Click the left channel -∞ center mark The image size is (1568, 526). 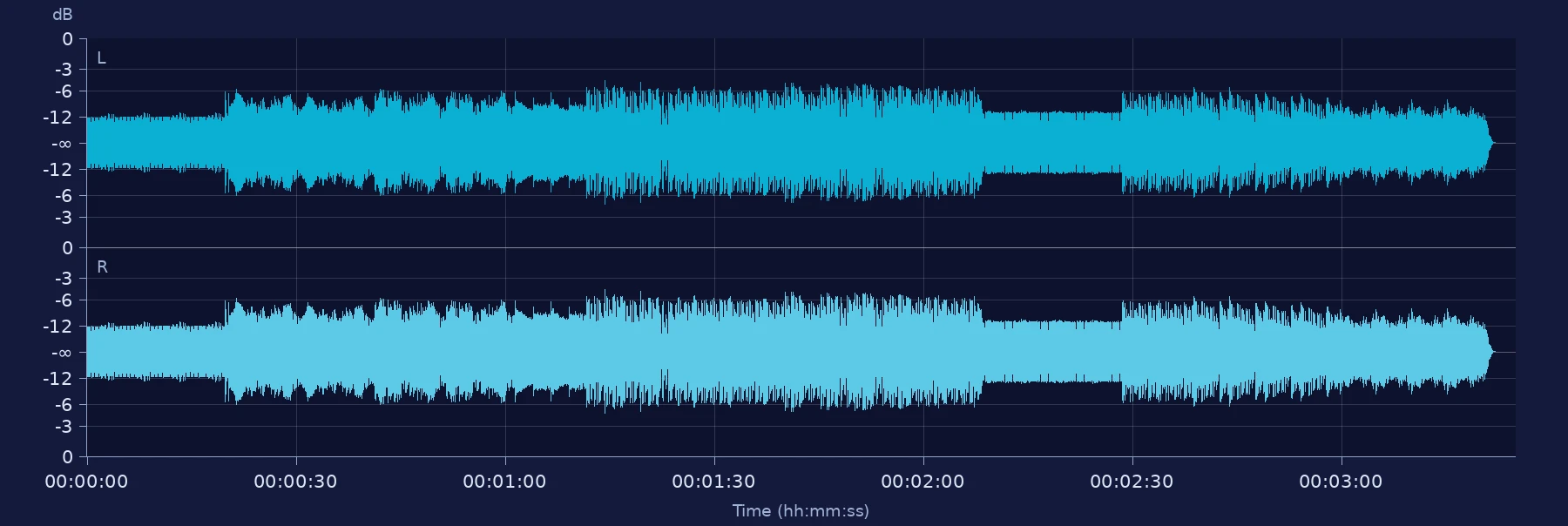point(62,144)
